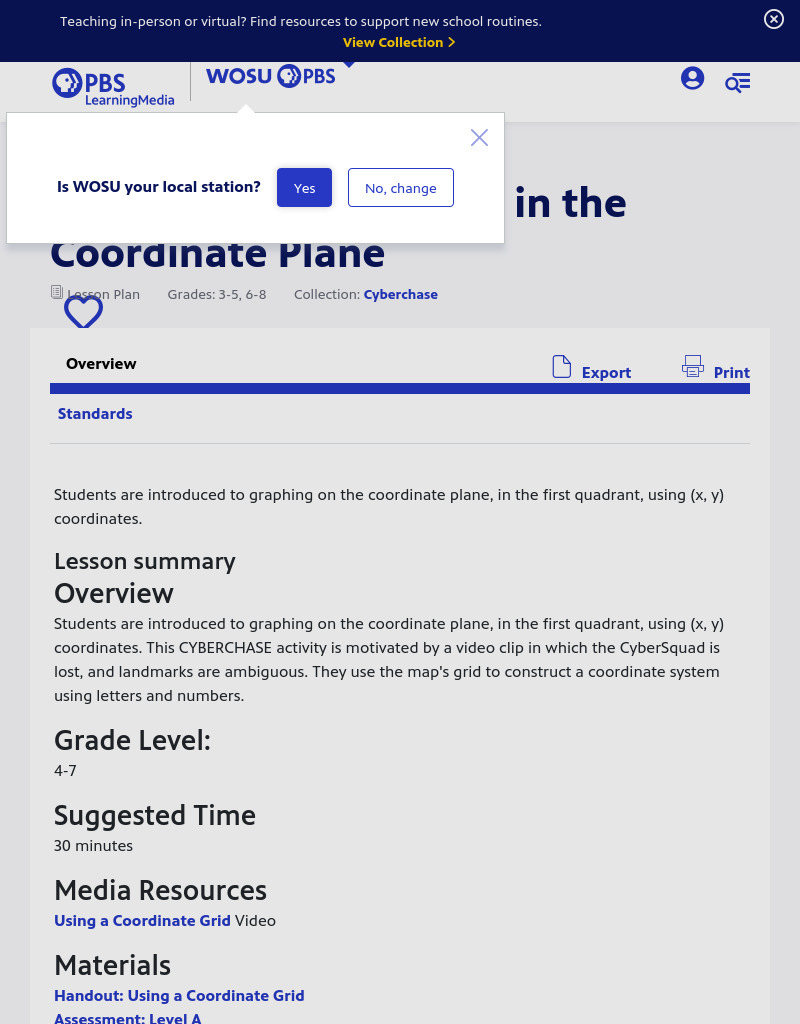Select the PBS LearningMedia logo
Image resolution: width=800 pixels, height=1024 pixels.
tap(113, 86)
